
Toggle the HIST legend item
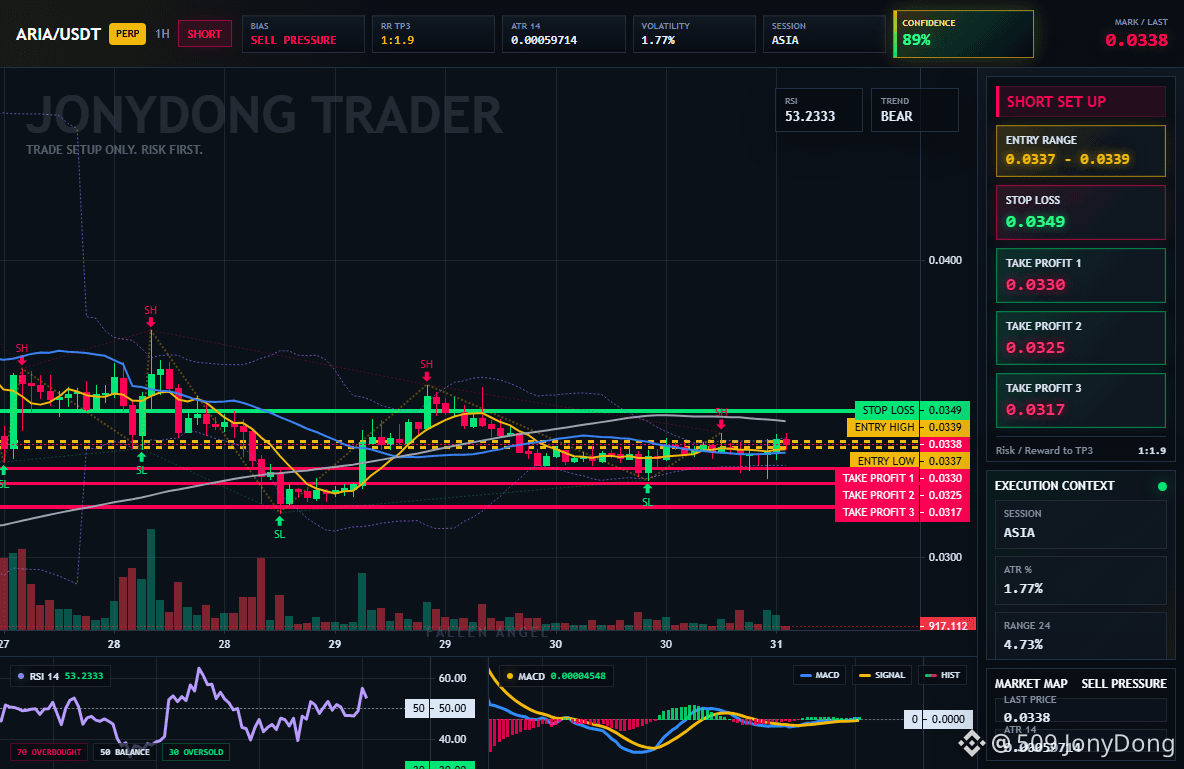(942, 675)
